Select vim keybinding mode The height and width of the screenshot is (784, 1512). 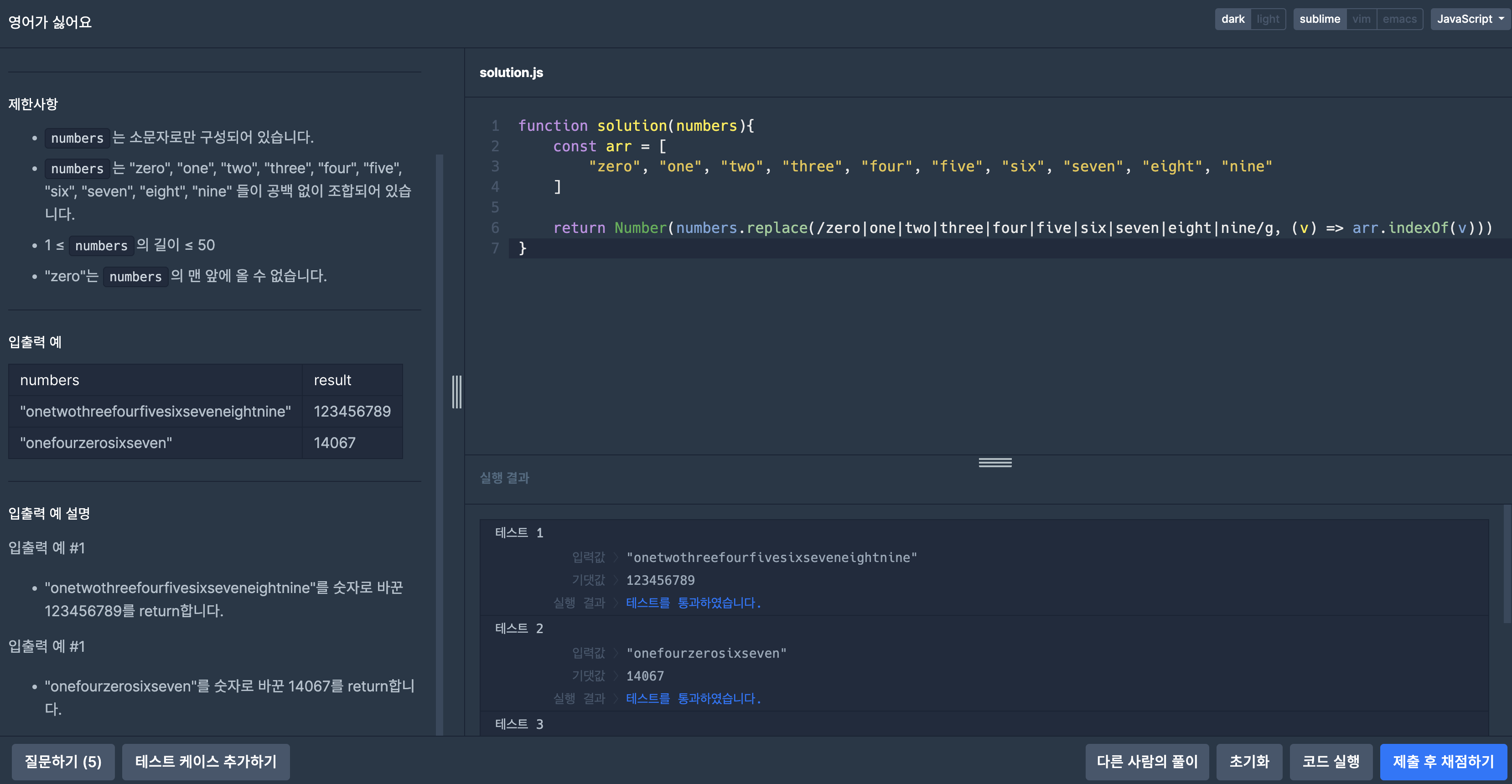[1361, 19]
